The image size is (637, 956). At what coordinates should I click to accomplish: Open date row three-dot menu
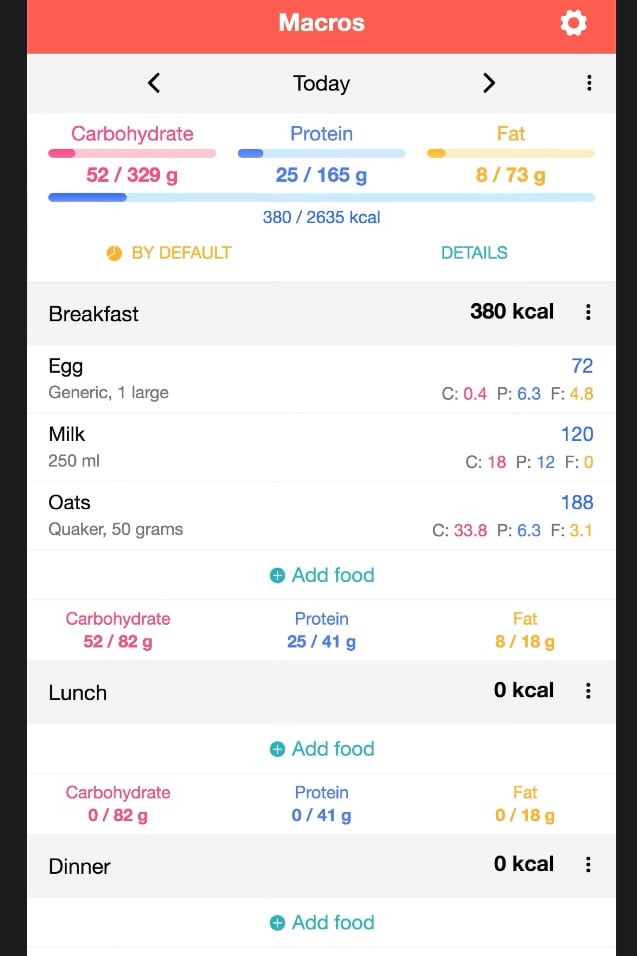pyautogui.click(x=589, y=83)
